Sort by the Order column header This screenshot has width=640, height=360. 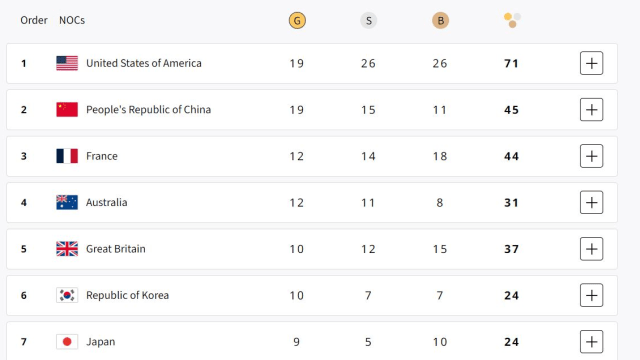click(34, 20)
